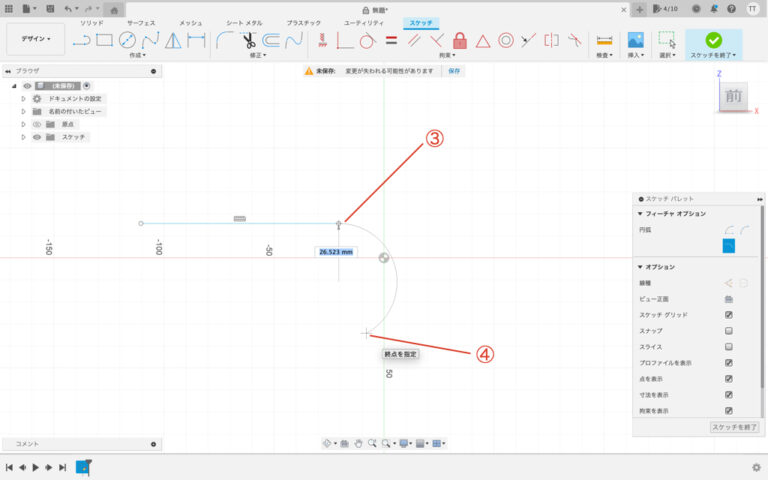Open the デザイン workspace dropdown
Image resolution: width=768 pixels, height=480 pixels.
[x=36, y=40]
